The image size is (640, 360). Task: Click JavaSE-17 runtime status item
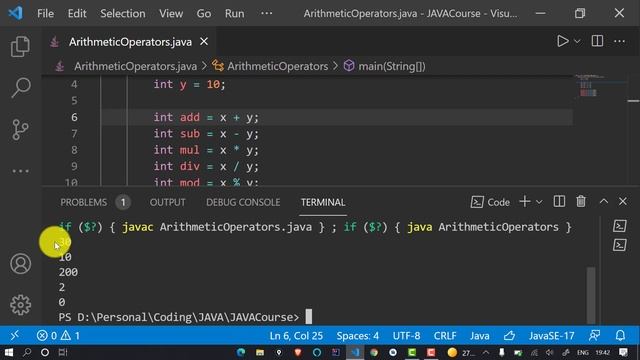pyautogui.click(x=551, y=336)
